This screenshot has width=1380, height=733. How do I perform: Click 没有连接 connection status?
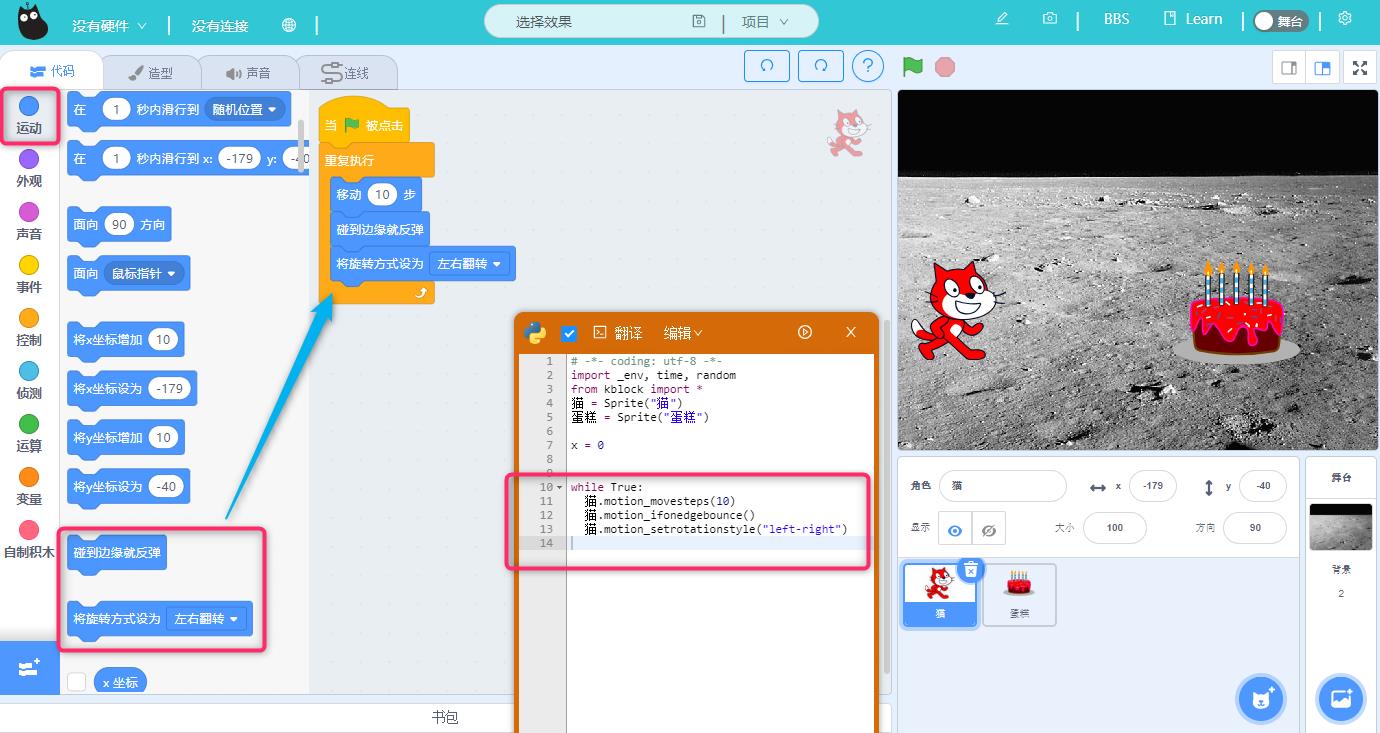220,25
